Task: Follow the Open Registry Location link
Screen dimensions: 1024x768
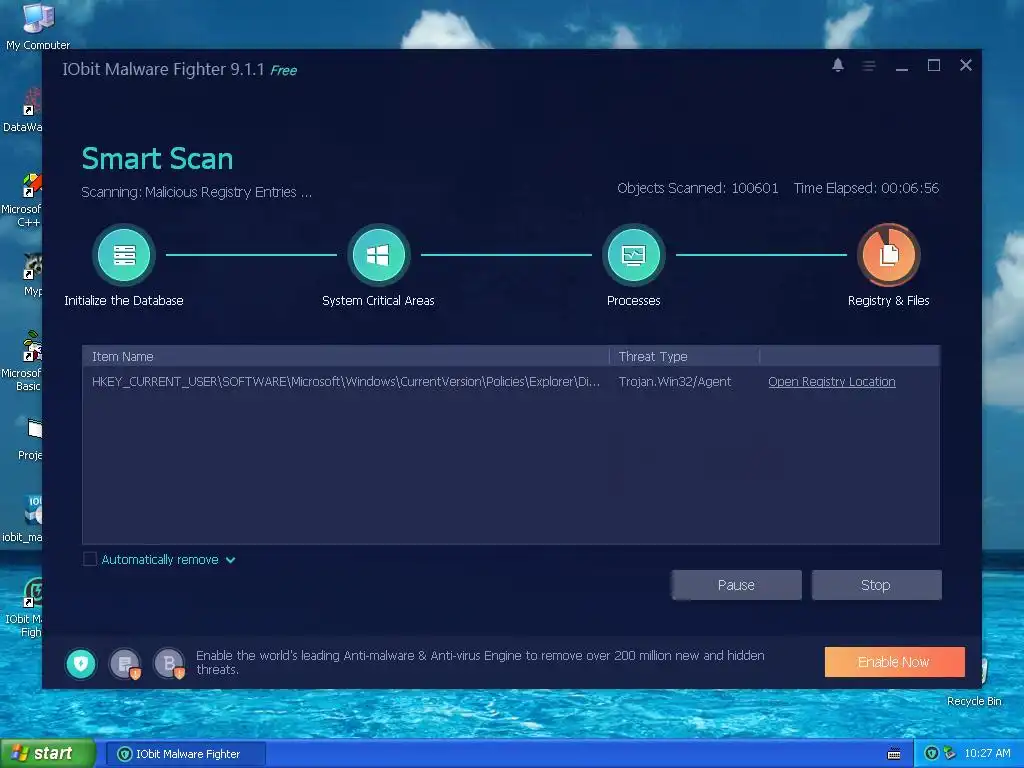Action: tap(831, 381)
